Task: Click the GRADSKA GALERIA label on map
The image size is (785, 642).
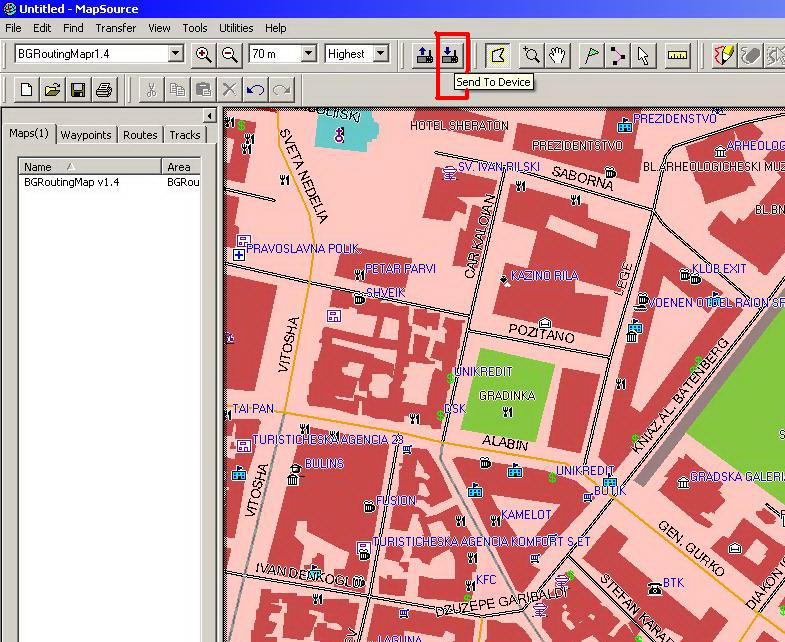Action: (x=737, y=476)
